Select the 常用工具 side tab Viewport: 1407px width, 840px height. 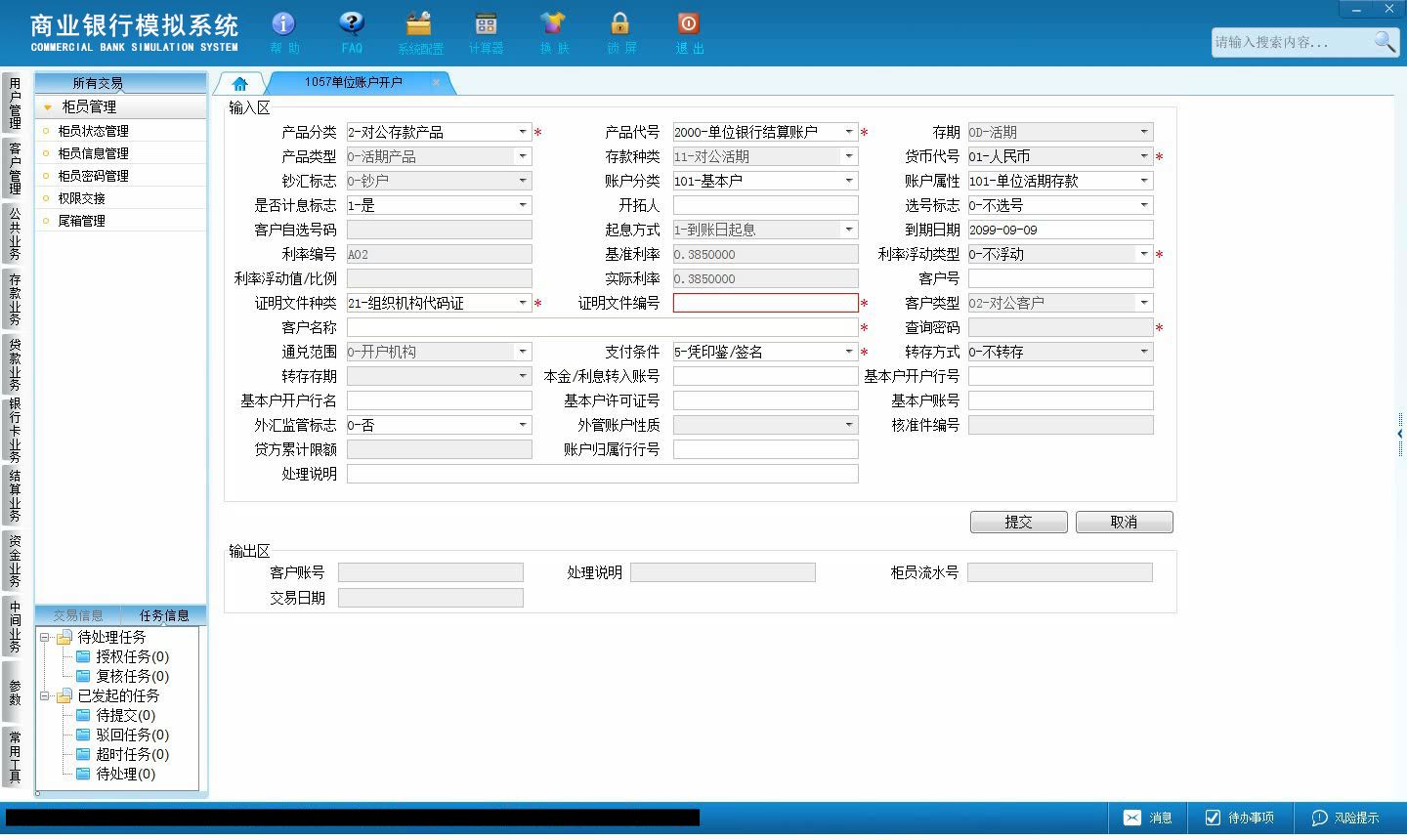[15, 757]
